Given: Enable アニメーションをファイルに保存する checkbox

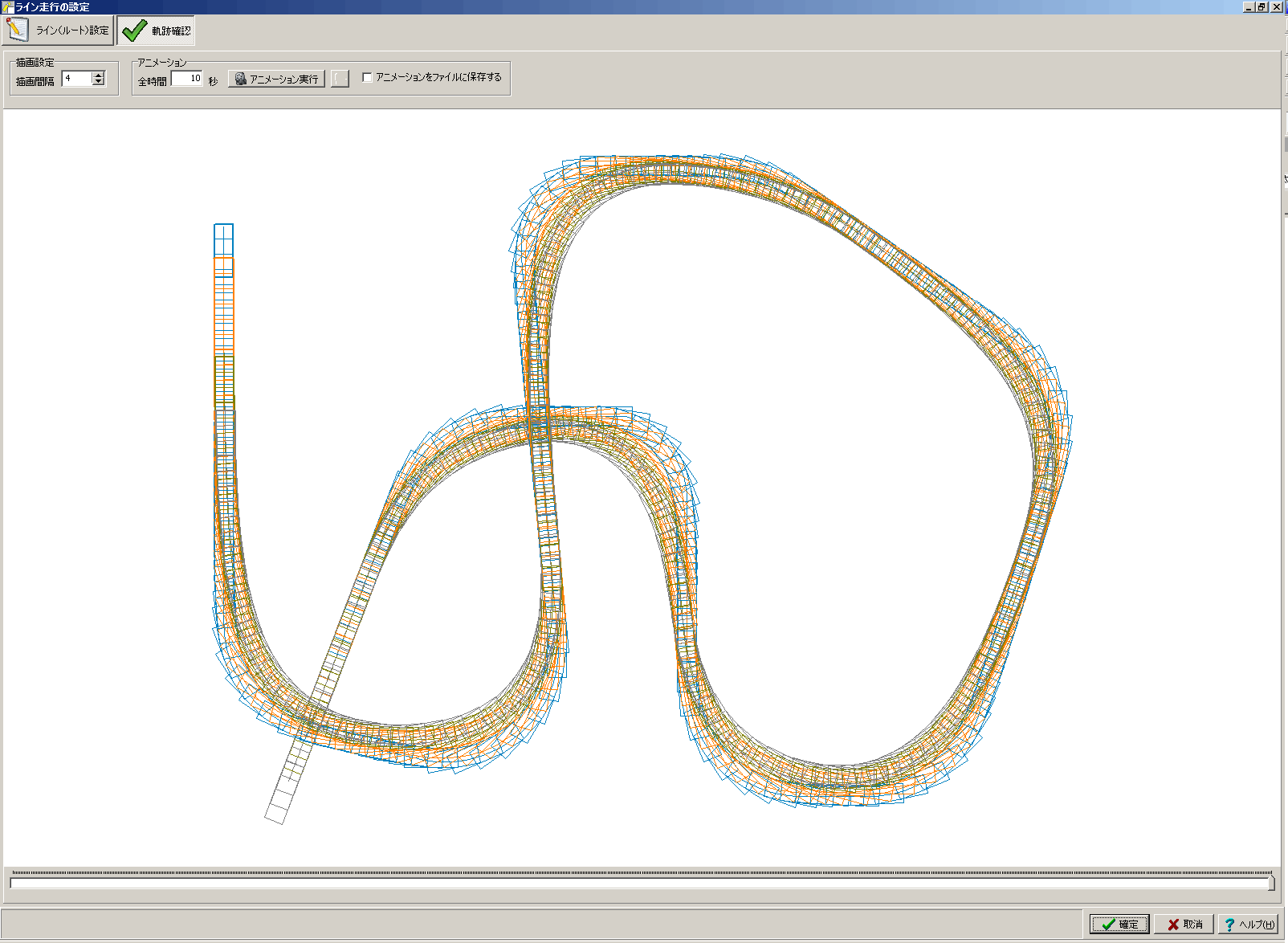Looking at the screenshot, I should point(367,78).
